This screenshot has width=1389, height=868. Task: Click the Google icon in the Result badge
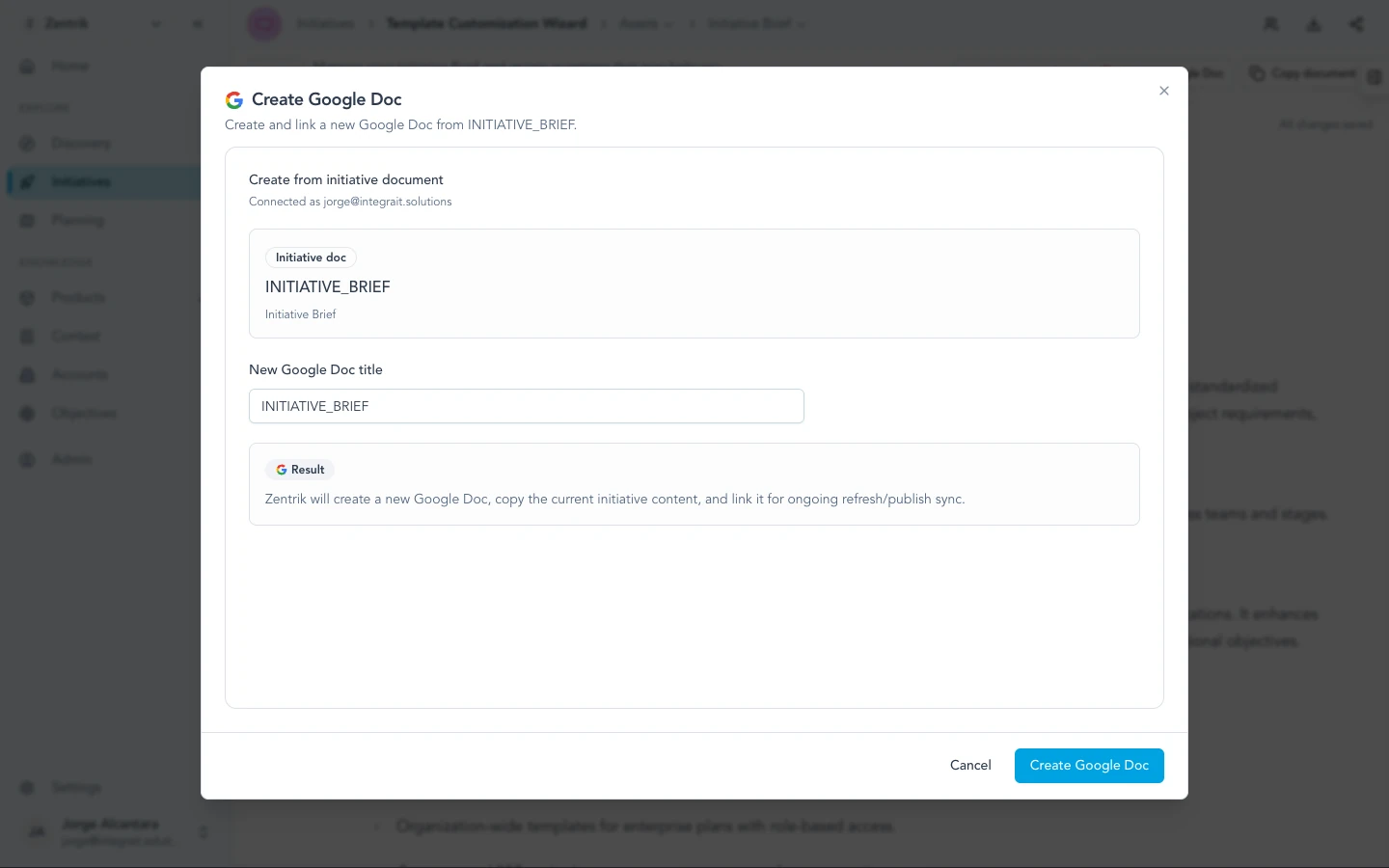coord(282,470)
